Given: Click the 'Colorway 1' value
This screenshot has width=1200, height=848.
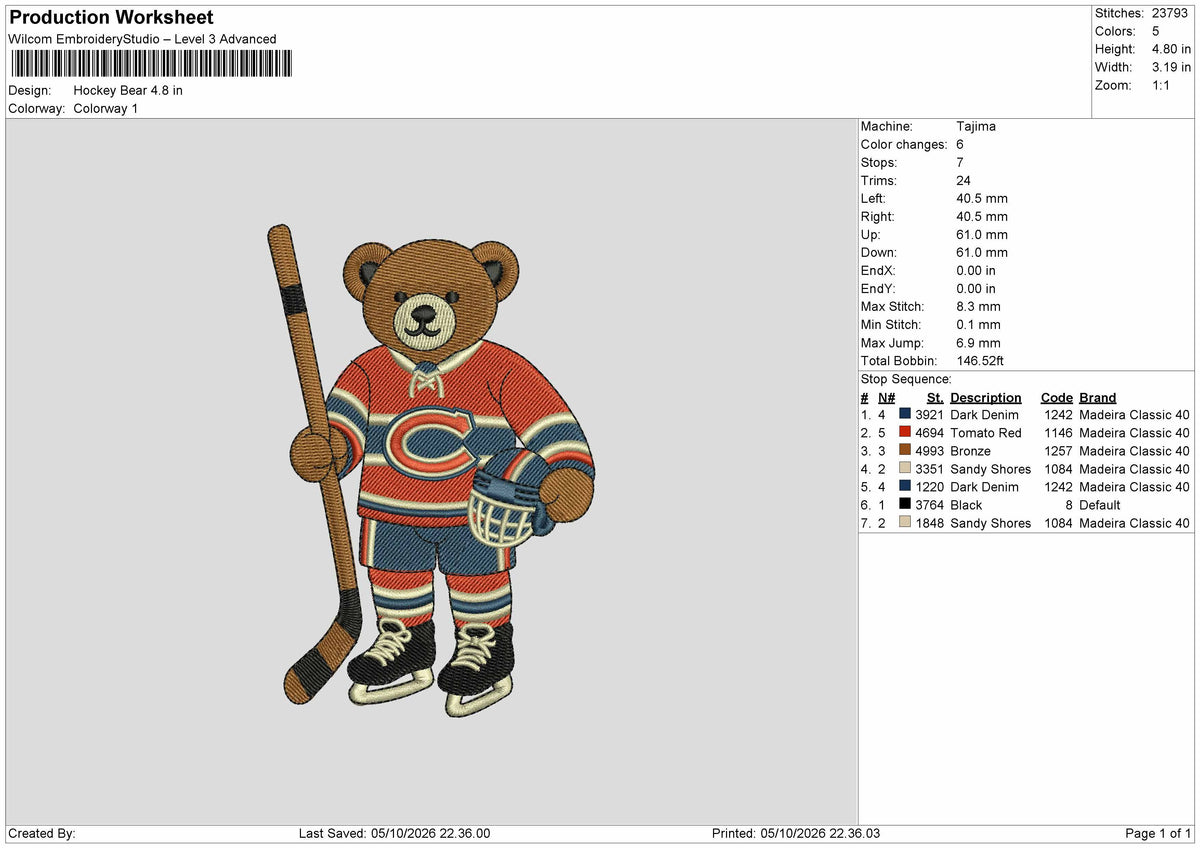Looking at the screenshot, I should tap(106, 108).
